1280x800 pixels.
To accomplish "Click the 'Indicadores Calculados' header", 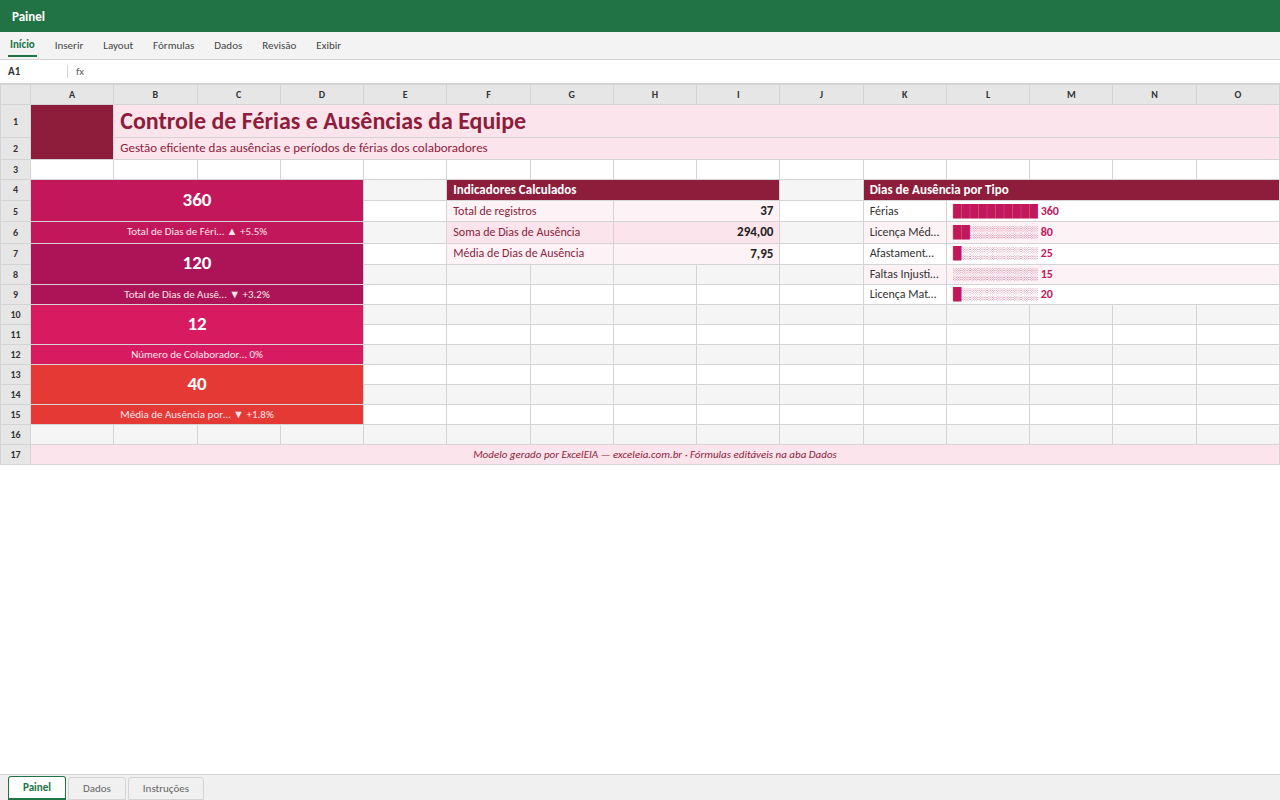I will pyautogui.click(x=613, y=190).
